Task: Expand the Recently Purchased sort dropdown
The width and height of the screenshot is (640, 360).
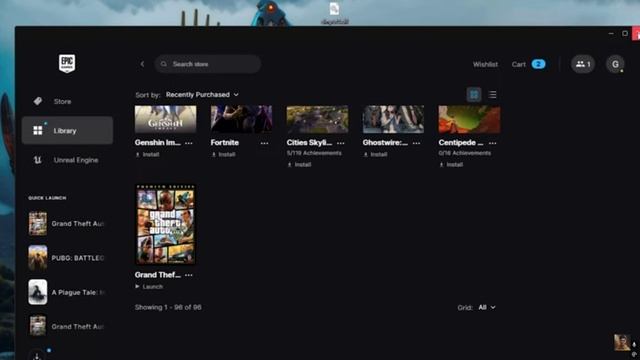Action: click(x=202, y=95)
